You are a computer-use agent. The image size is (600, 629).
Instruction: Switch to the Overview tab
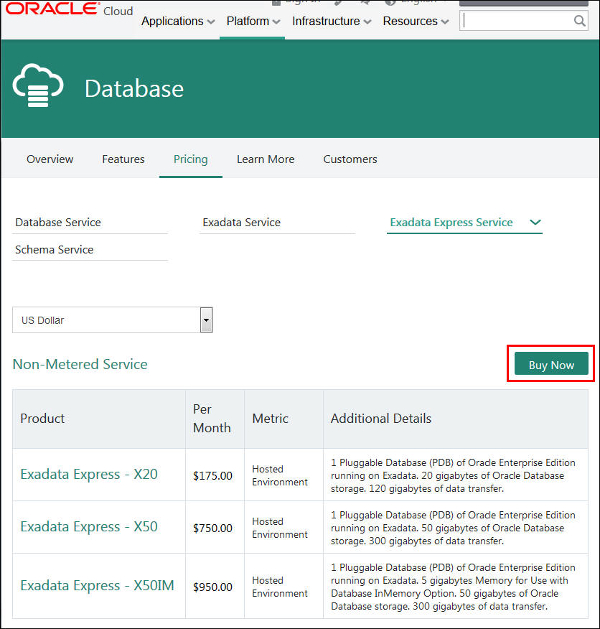(50, 159)
